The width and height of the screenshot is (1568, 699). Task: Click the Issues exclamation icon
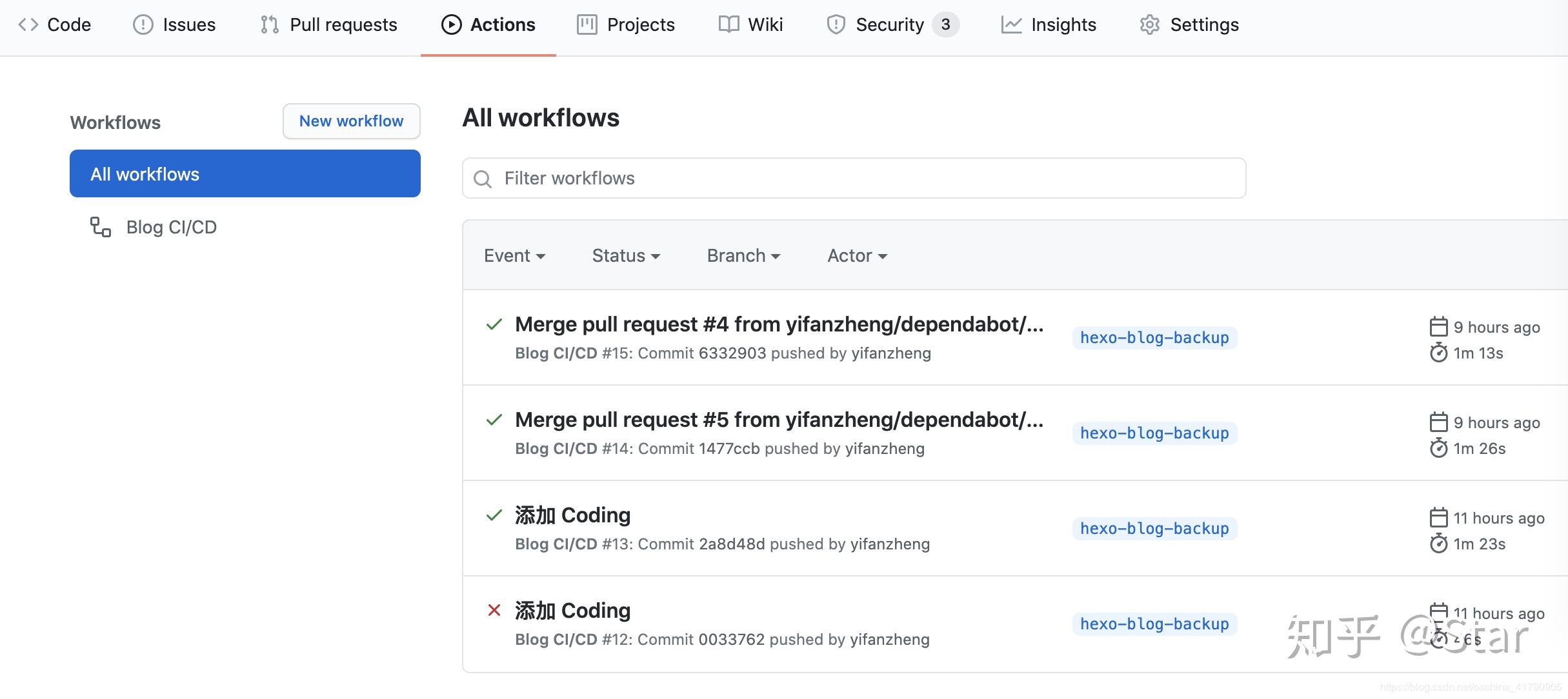[142, 24]
